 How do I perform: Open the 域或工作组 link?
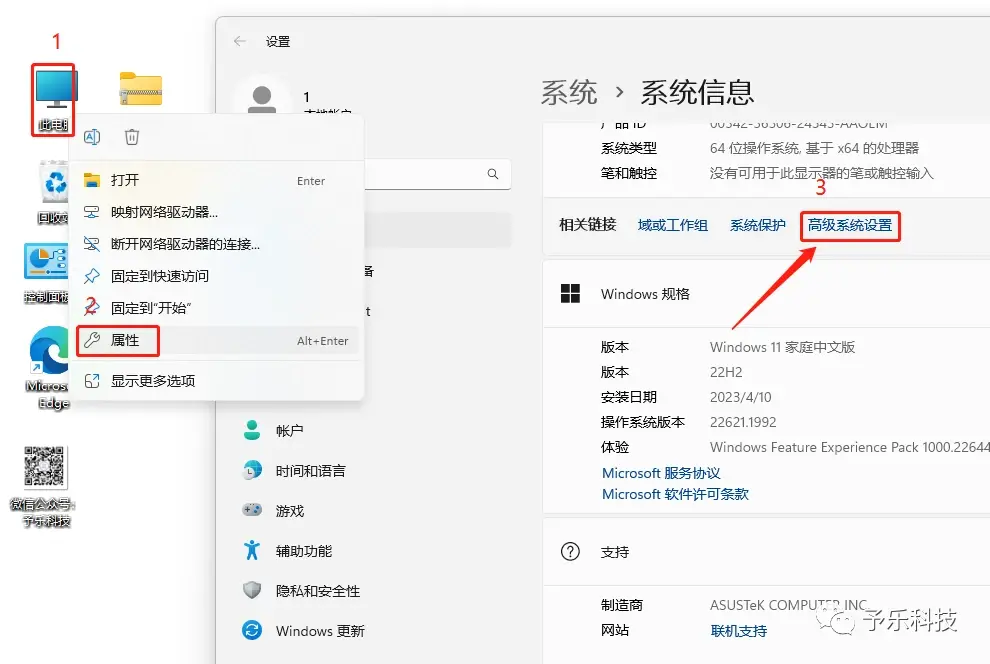[672, 225]
